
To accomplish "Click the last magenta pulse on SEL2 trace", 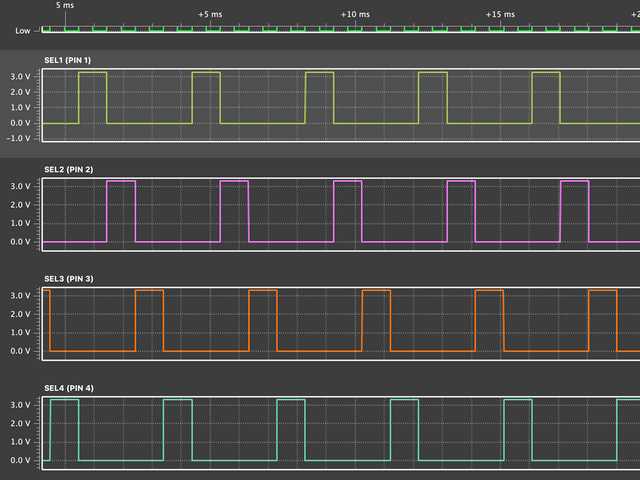I will click(575, 181).
